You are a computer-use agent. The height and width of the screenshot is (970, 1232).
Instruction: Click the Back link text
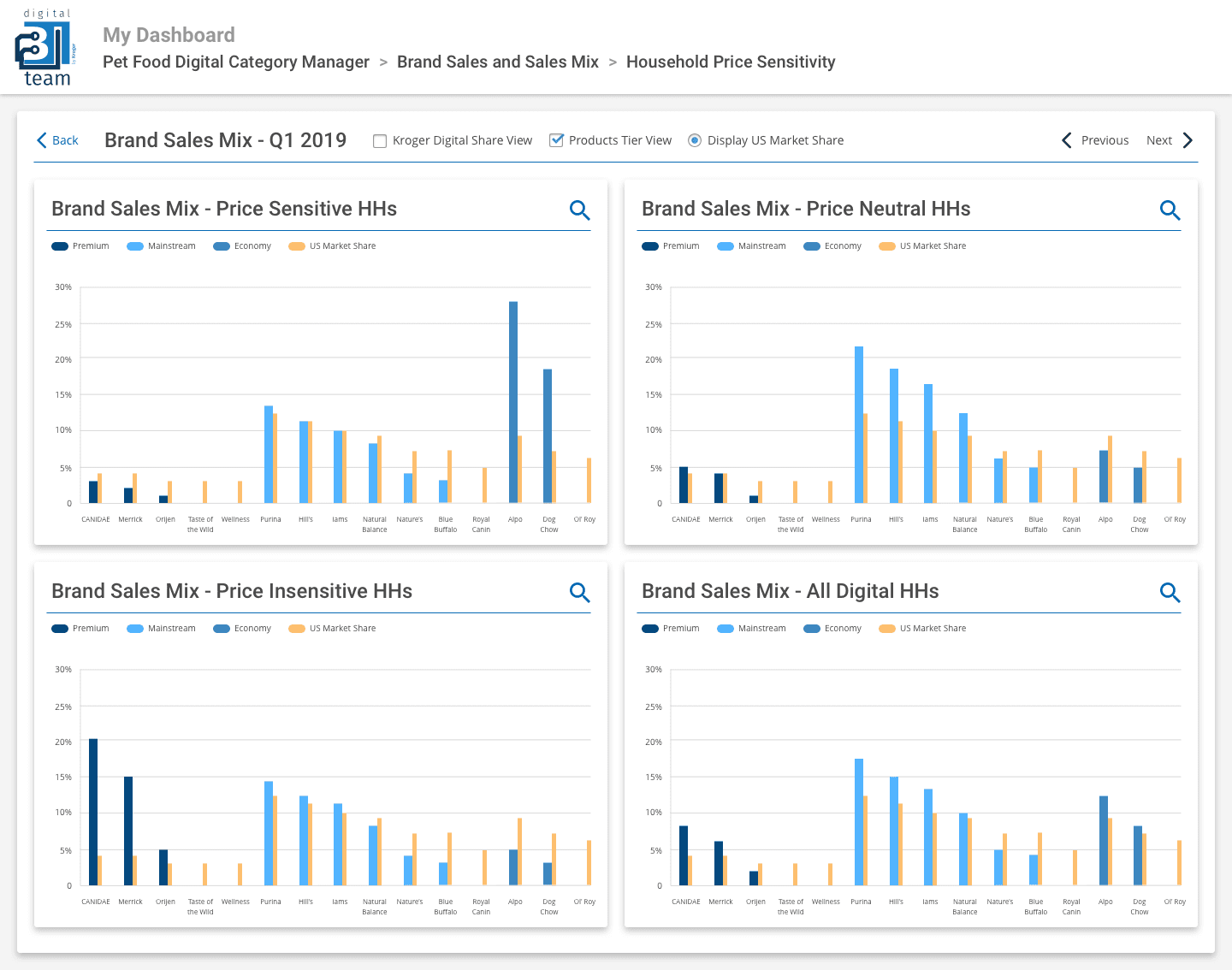[x=65, y=141]
